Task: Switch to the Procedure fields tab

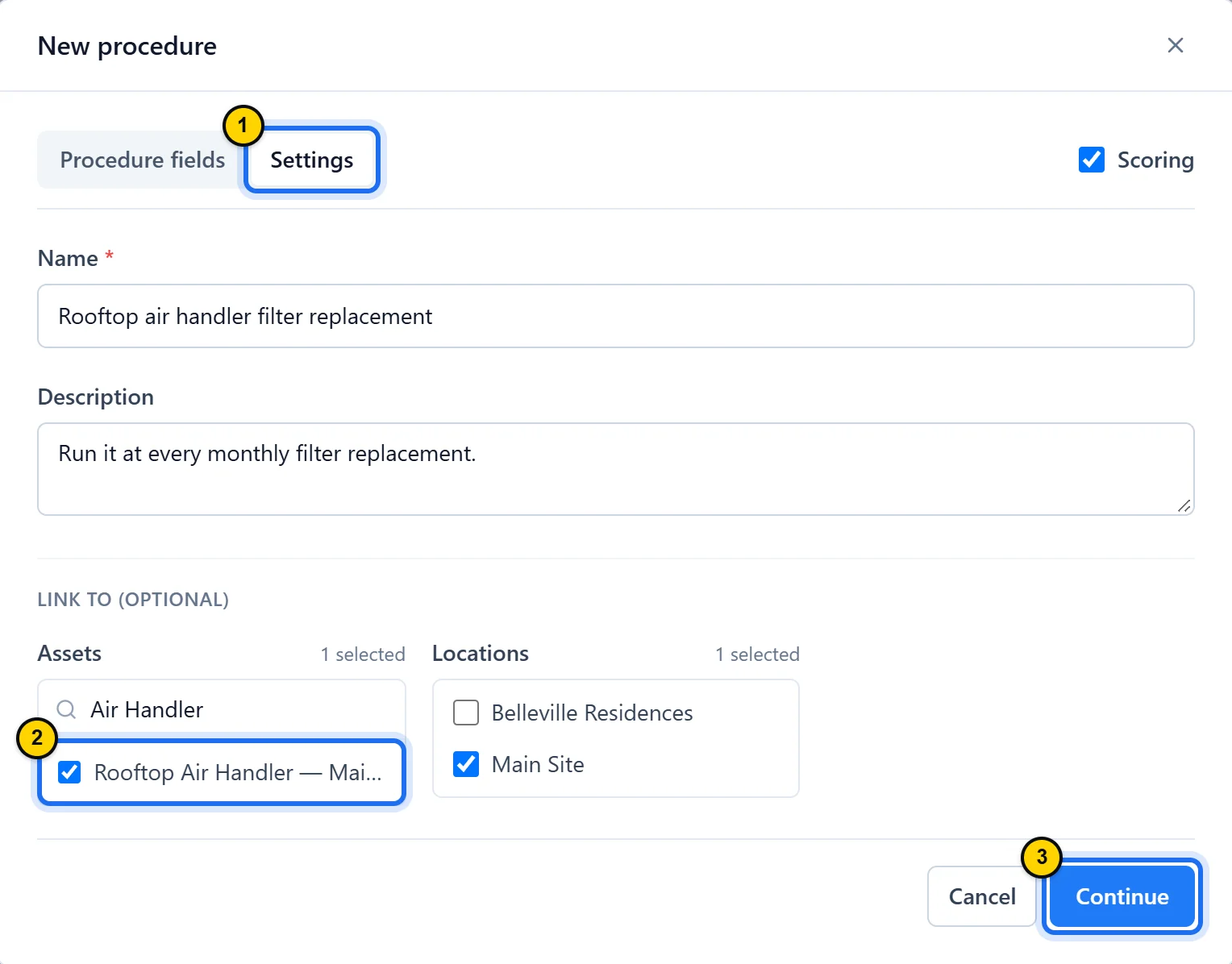Action: click(x=143, y=160)
